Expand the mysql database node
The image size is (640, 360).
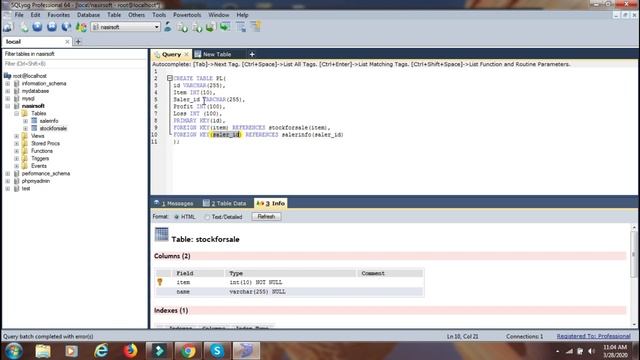point(8,98)
